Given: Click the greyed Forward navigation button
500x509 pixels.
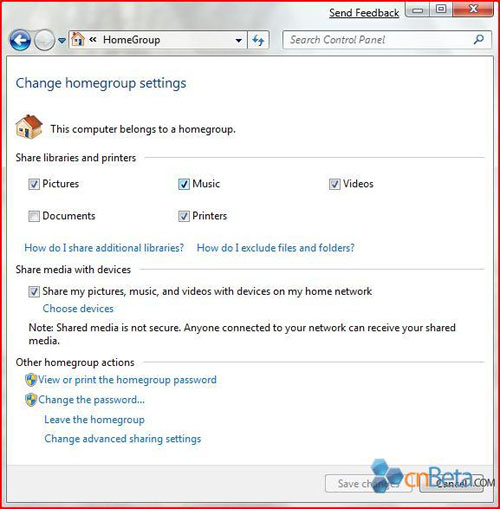Looking at the screenshot, I should (44, 40).
